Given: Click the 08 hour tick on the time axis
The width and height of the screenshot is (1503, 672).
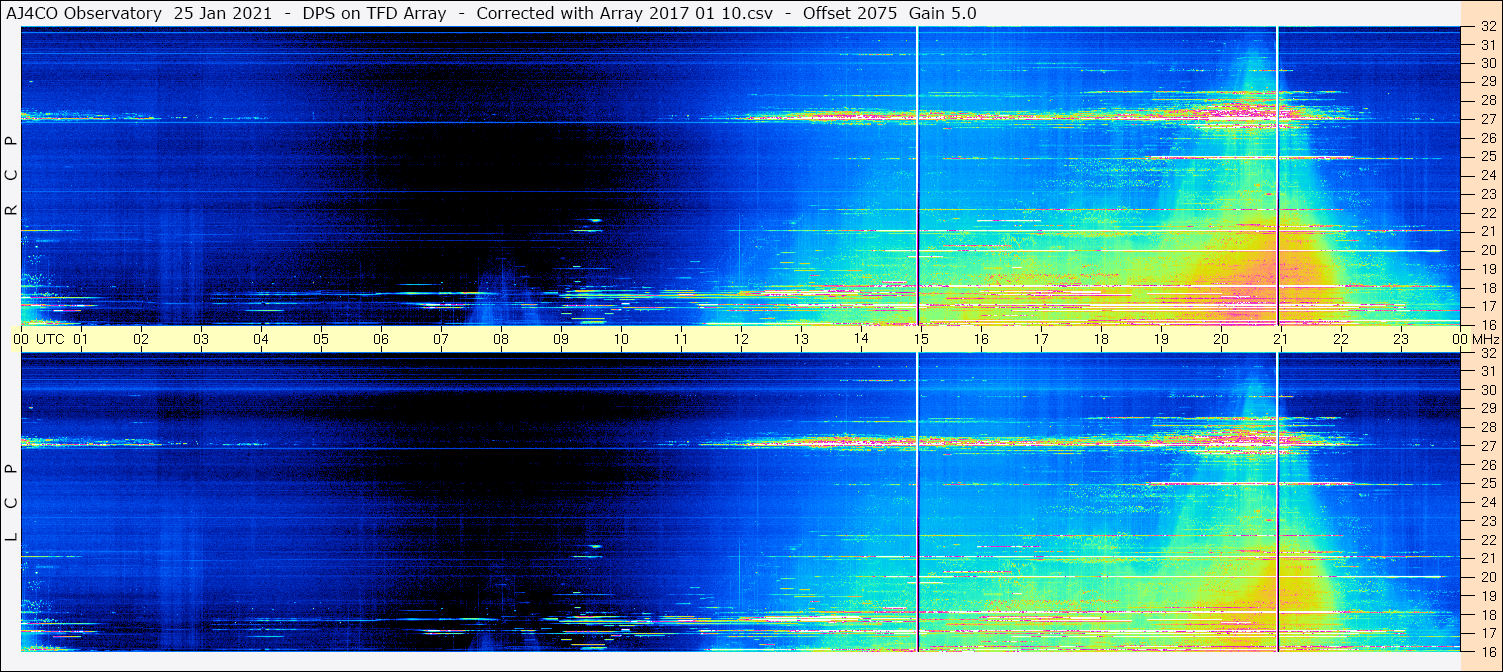Looking at the screenshot, I should coord(501,339).
